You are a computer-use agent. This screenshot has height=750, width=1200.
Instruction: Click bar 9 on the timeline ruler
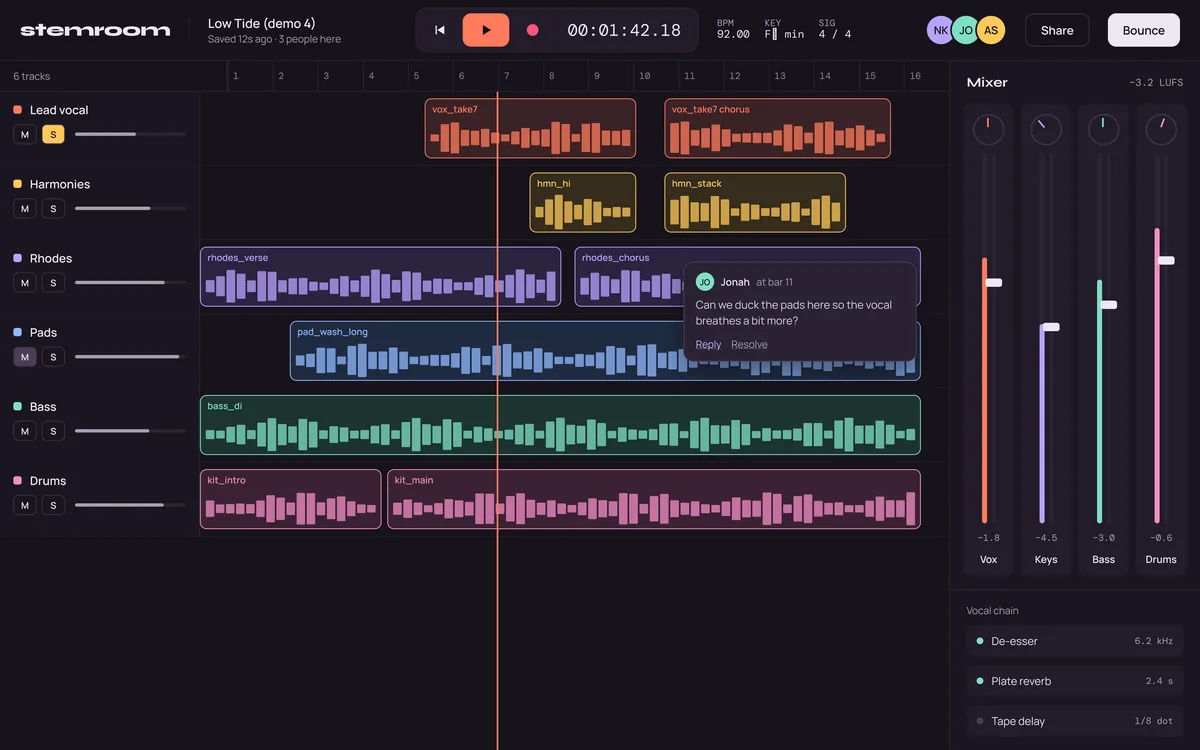pos(597,76)
